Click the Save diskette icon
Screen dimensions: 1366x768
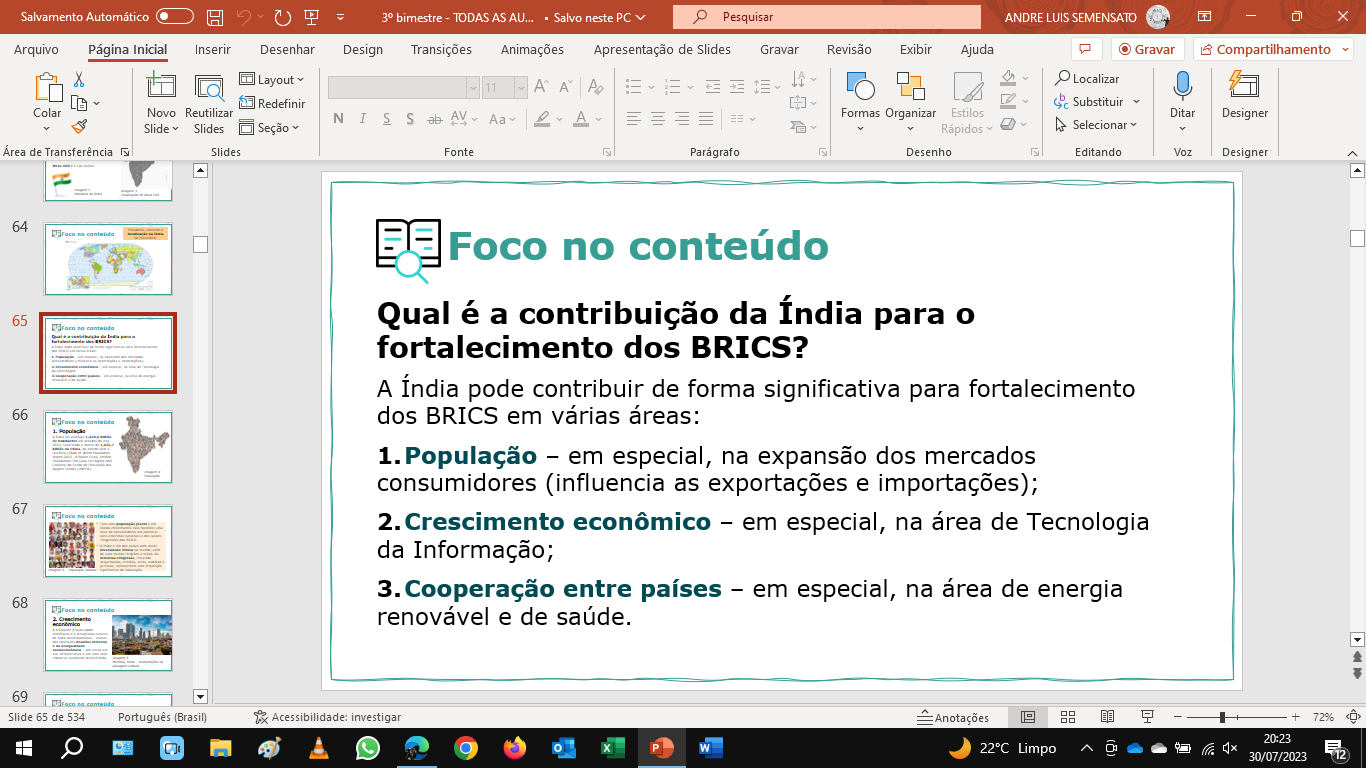[x=215, y=17]
